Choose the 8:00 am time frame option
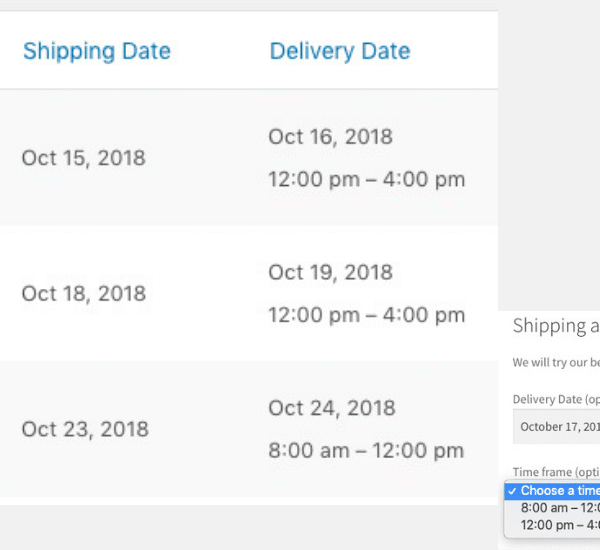The height and width of the screenshot is (550, 600). (x=560, y=508)
